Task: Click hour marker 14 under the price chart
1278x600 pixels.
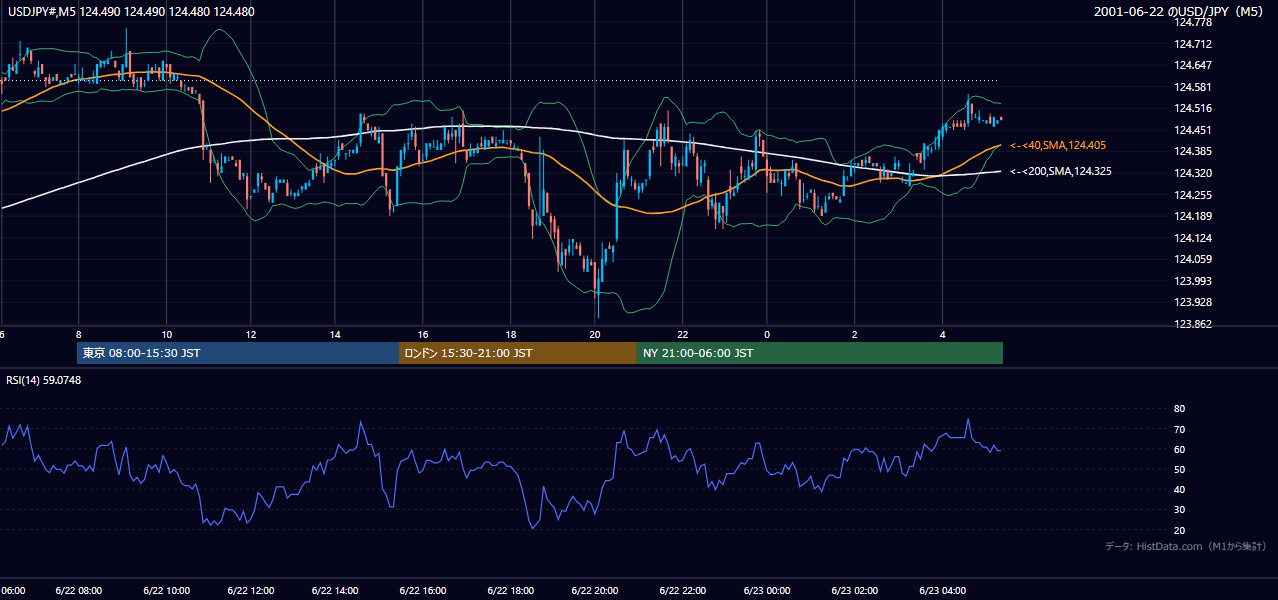Action: point(336,334)
